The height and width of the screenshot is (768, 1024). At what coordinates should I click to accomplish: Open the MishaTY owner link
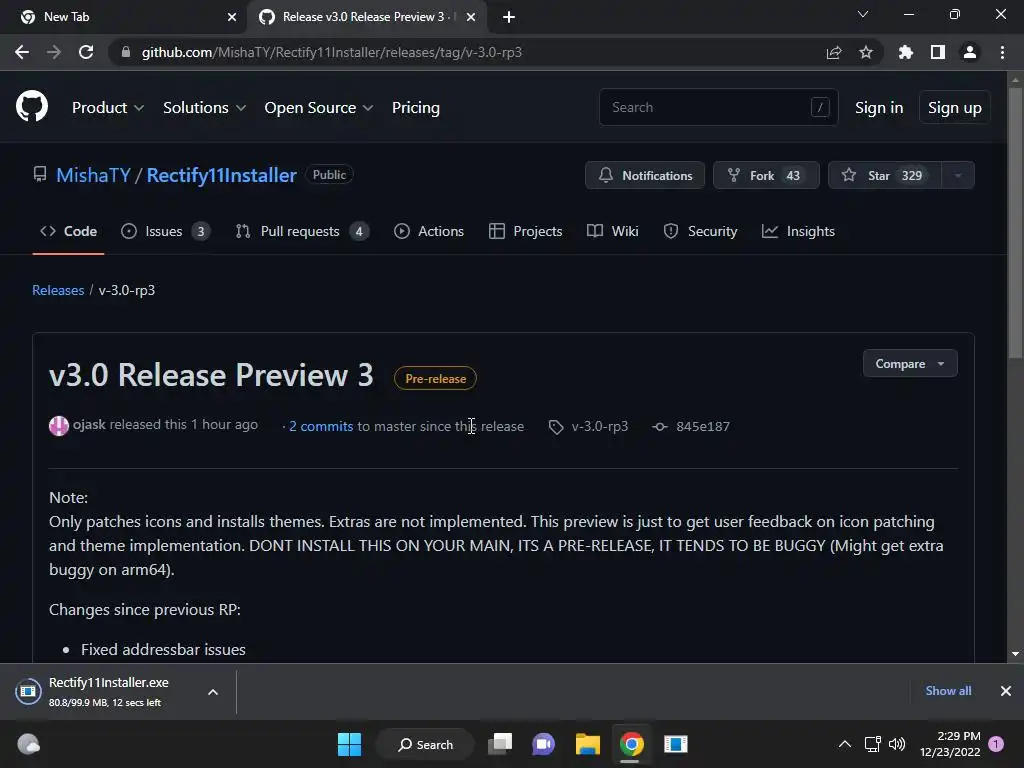[x=93, y=175]
